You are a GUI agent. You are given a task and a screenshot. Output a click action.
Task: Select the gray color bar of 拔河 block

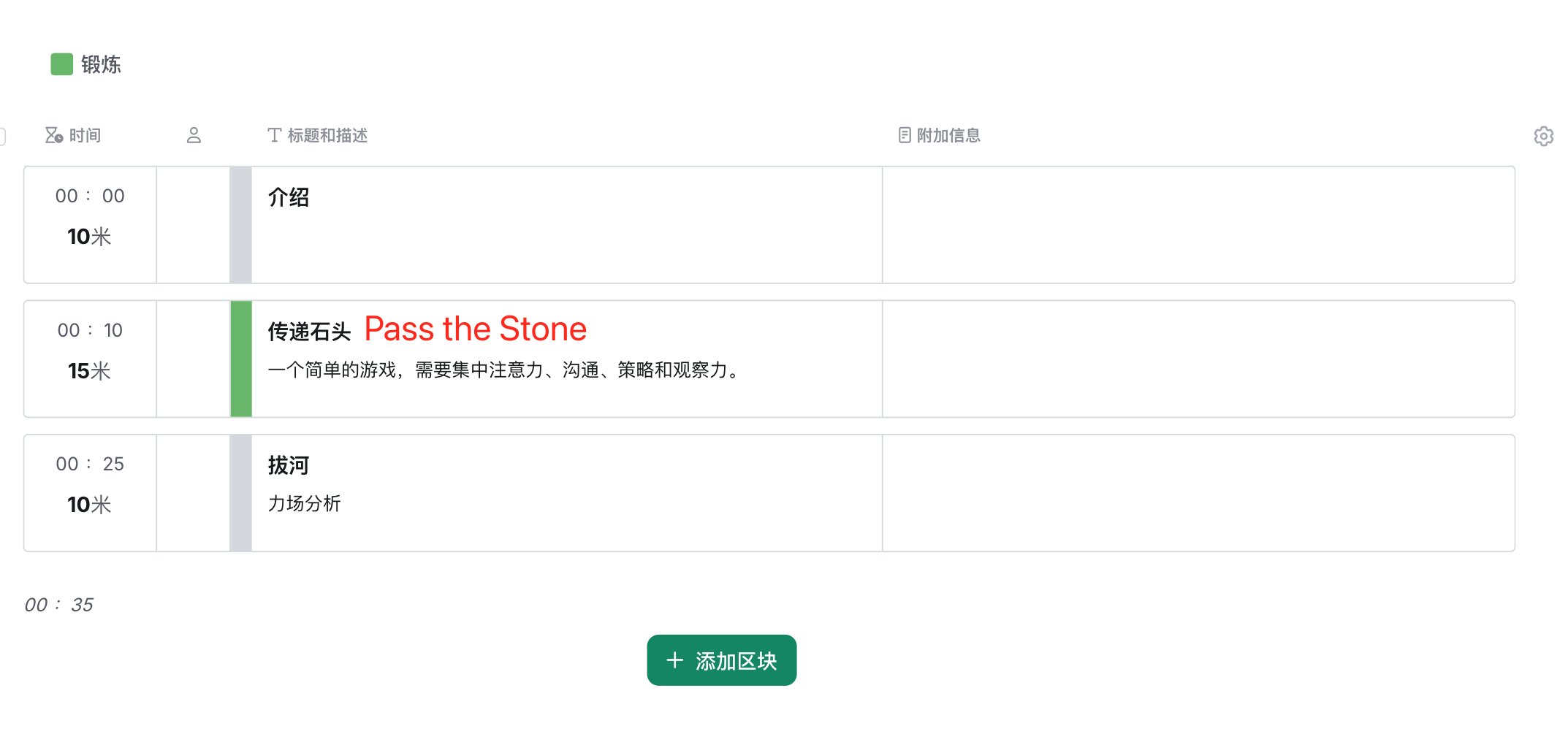[241, 493]
